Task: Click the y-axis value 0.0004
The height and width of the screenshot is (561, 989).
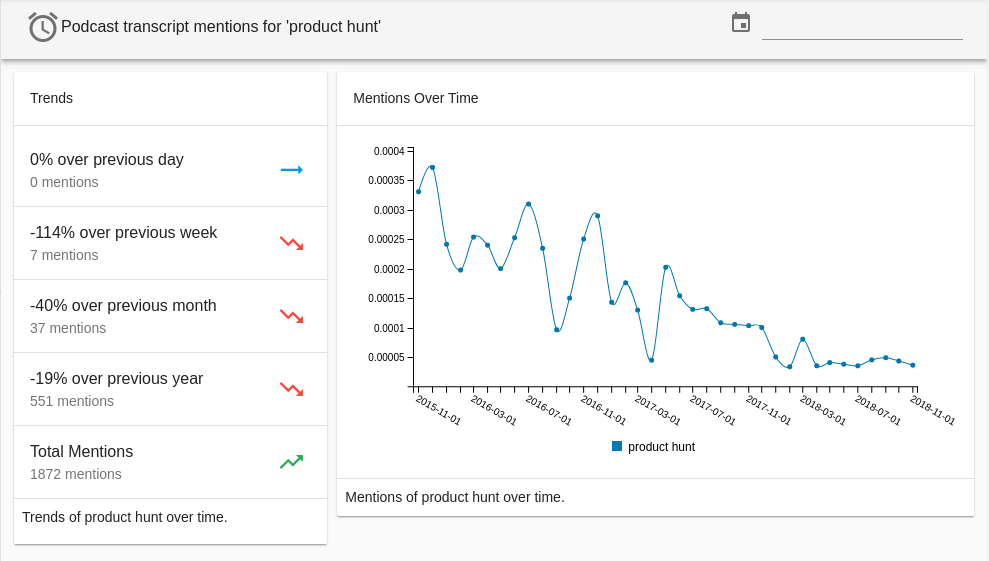Action: [x=389, y=151]
